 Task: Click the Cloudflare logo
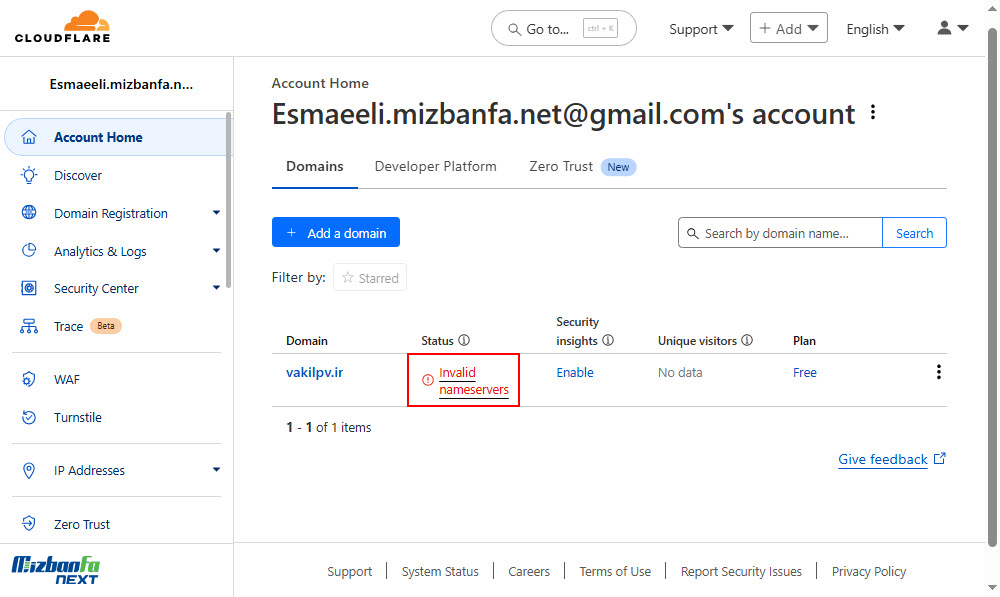point(62,27)
